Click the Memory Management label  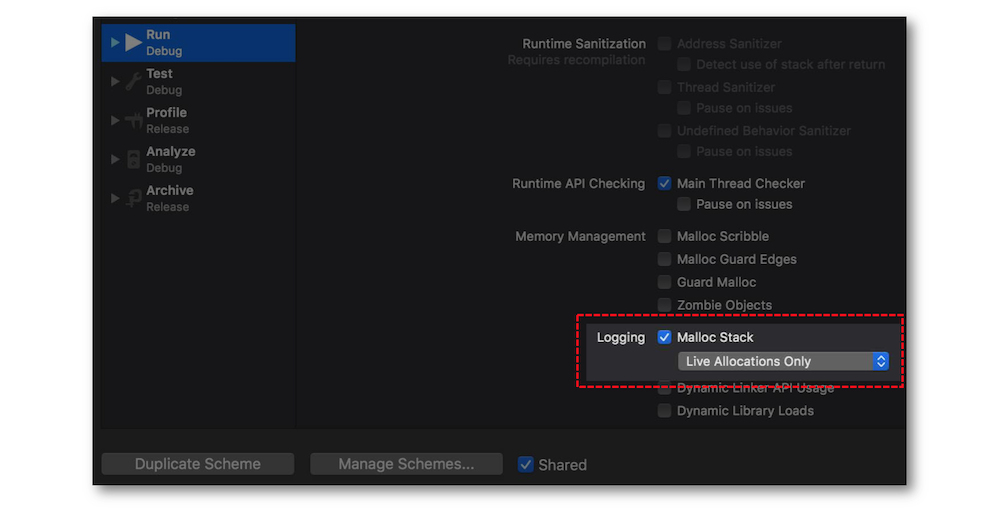(580, 237)
